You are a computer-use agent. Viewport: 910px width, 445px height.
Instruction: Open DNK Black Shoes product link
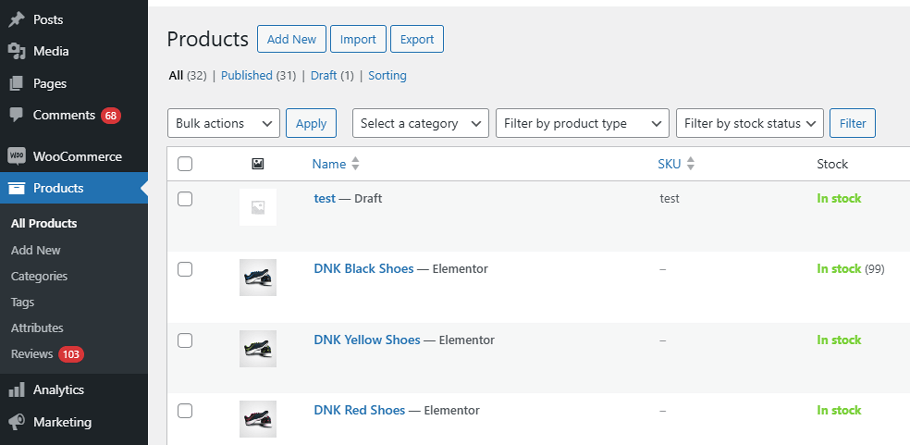pos(364,269)
